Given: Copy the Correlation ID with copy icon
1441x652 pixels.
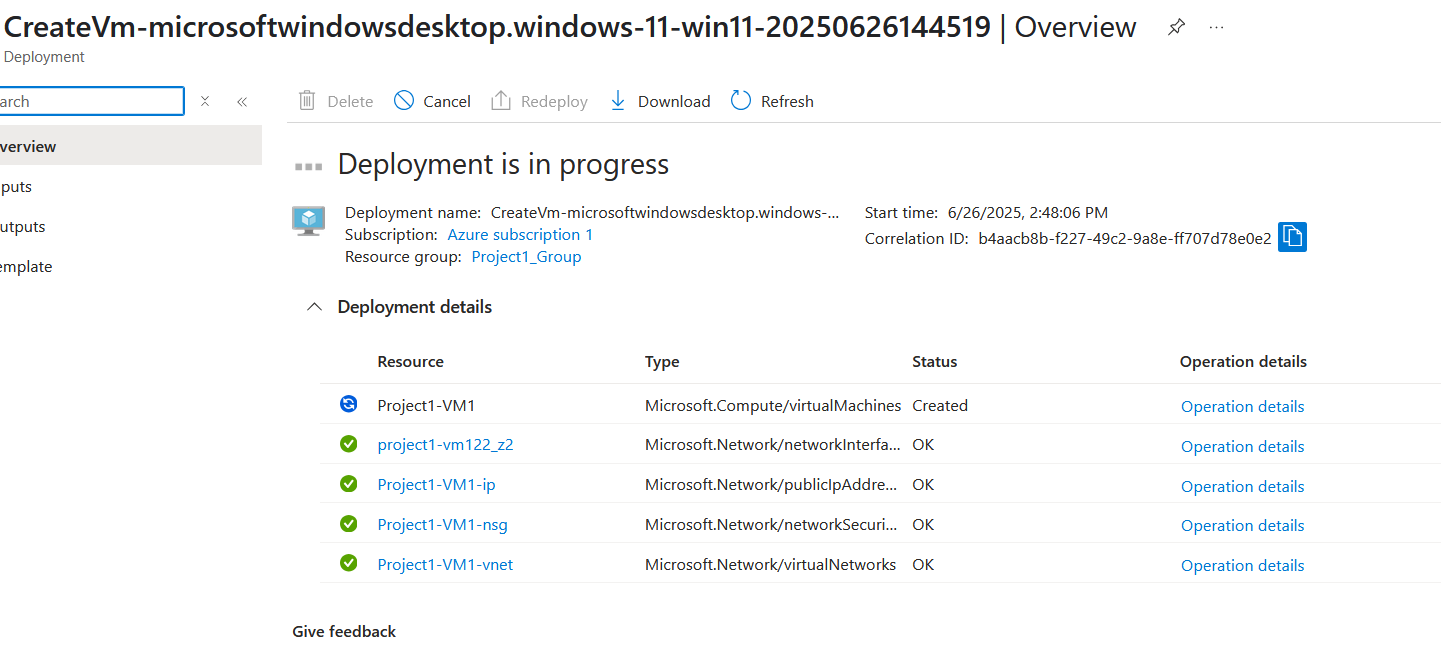Looking at the screenshot, I should [1293, 237].
